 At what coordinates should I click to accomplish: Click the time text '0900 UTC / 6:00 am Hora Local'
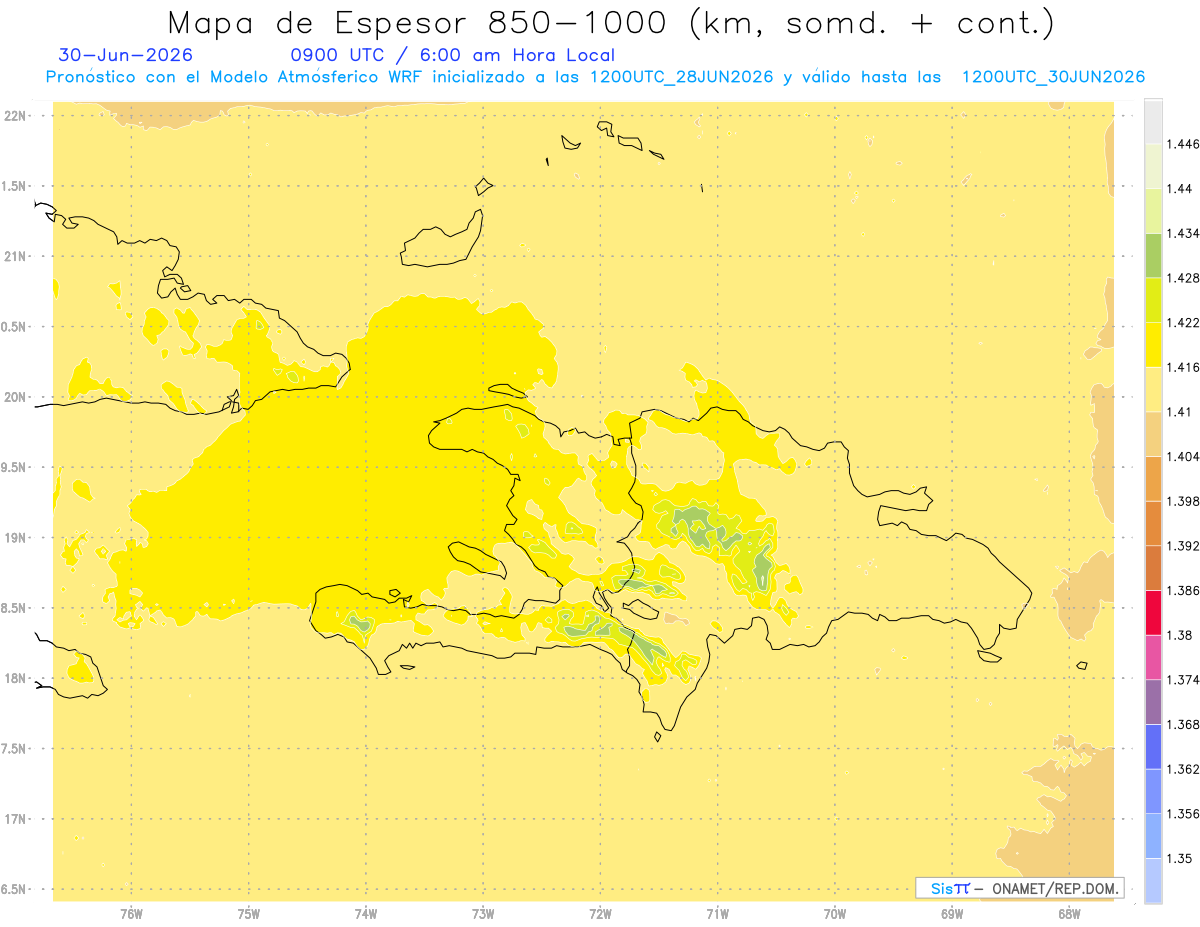(452, 56)
